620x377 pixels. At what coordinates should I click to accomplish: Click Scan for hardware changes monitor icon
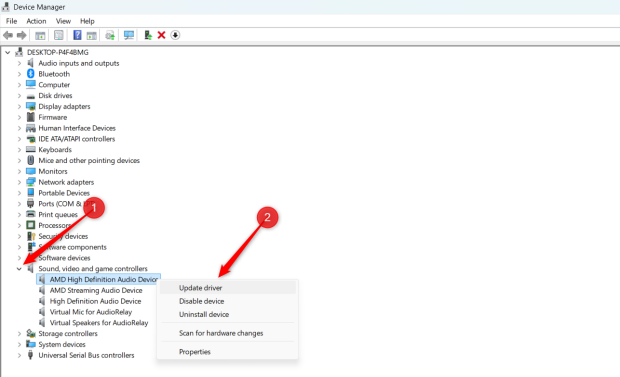click(129, 35)
